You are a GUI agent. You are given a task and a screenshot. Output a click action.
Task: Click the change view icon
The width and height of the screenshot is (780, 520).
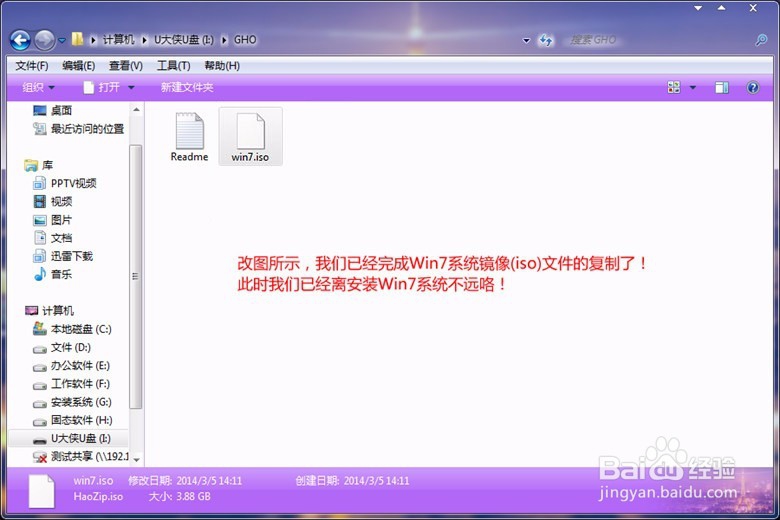(674, 88)
